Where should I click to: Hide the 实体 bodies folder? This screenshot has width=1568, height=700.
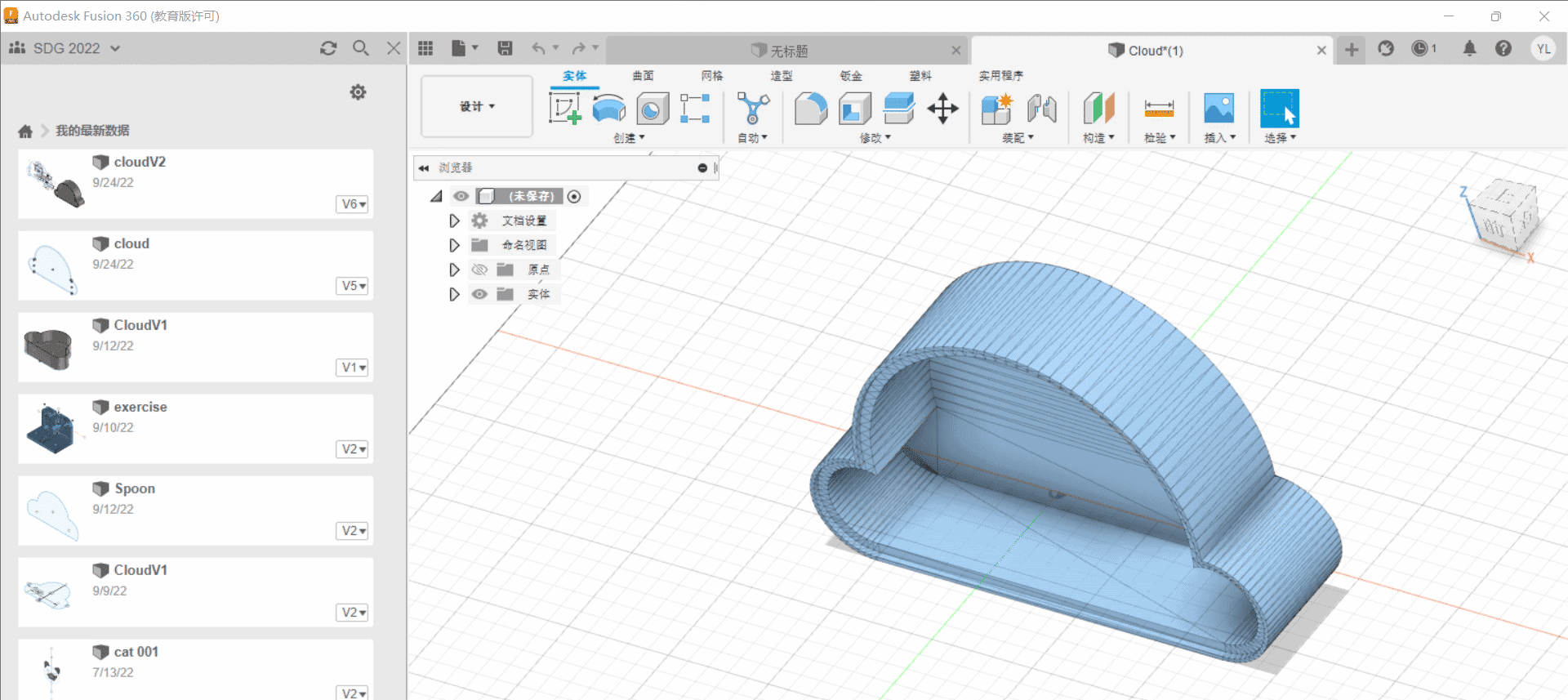[x=479, y=294]
